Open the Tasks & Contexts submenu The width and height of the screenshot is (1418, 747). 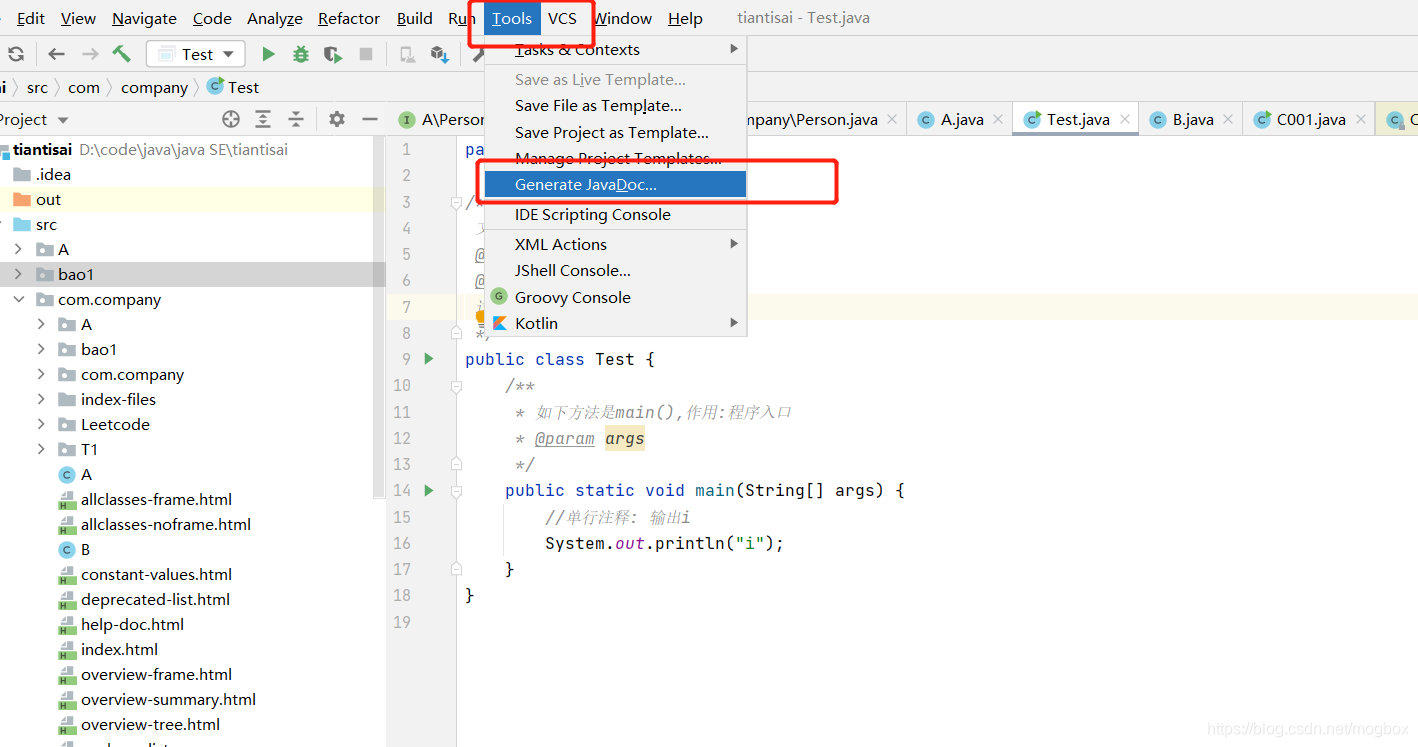616,49
